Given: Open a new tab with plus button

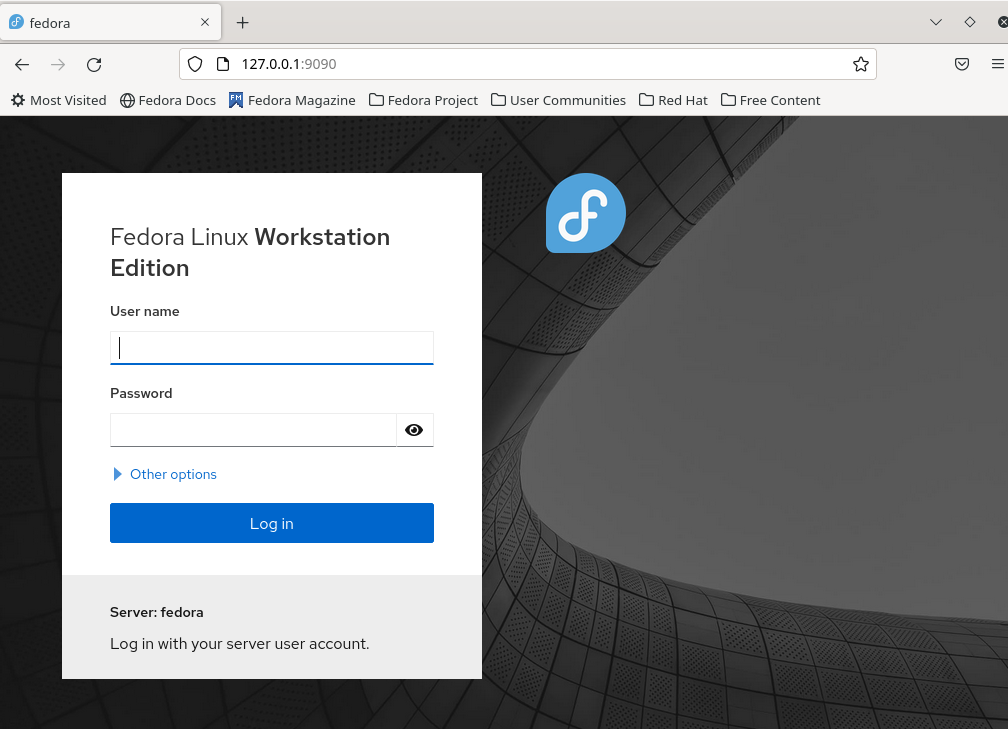Looking at the screenshot, I should tap(242, 22).
